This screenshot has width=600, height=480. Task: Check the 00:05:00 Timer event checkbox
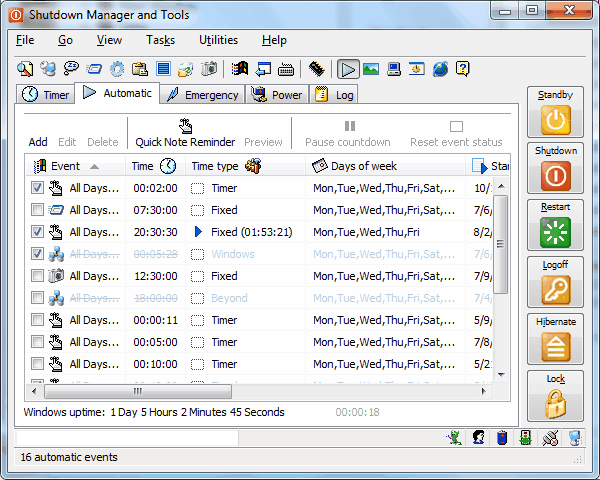(37, 341)
